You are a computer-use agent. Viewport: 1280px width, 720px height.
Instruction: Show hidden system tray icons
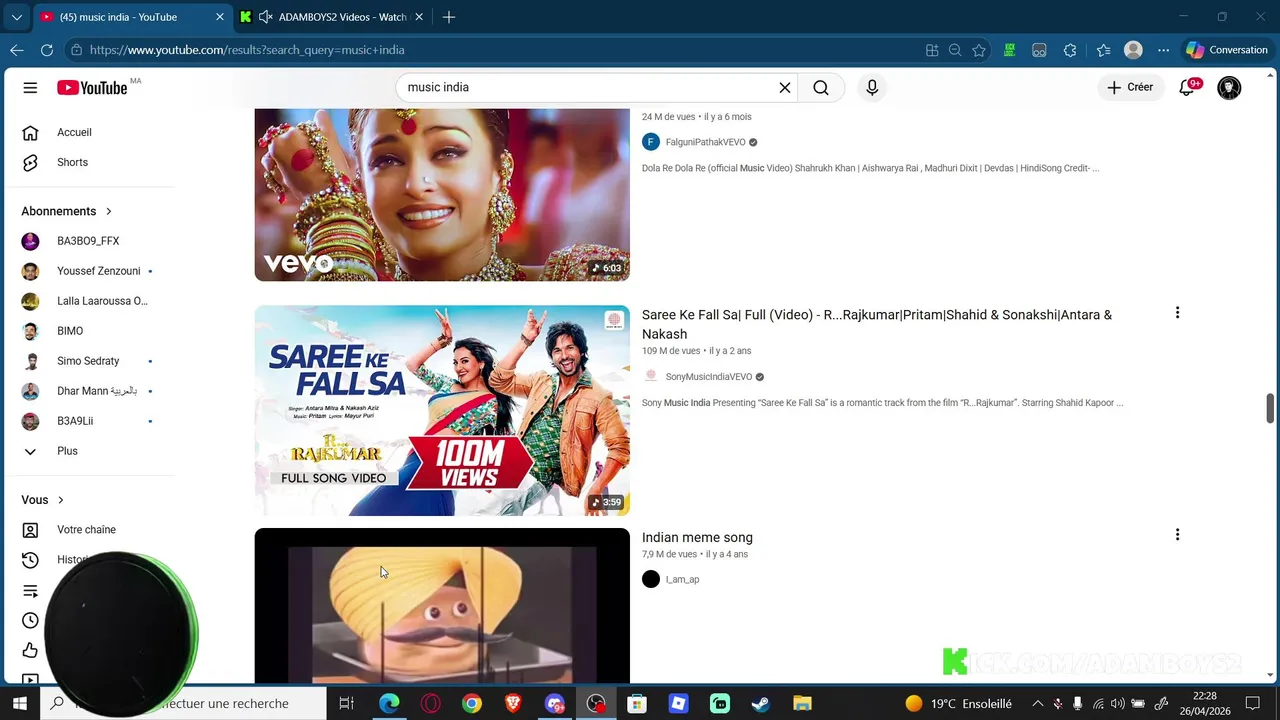(1037, 704)
